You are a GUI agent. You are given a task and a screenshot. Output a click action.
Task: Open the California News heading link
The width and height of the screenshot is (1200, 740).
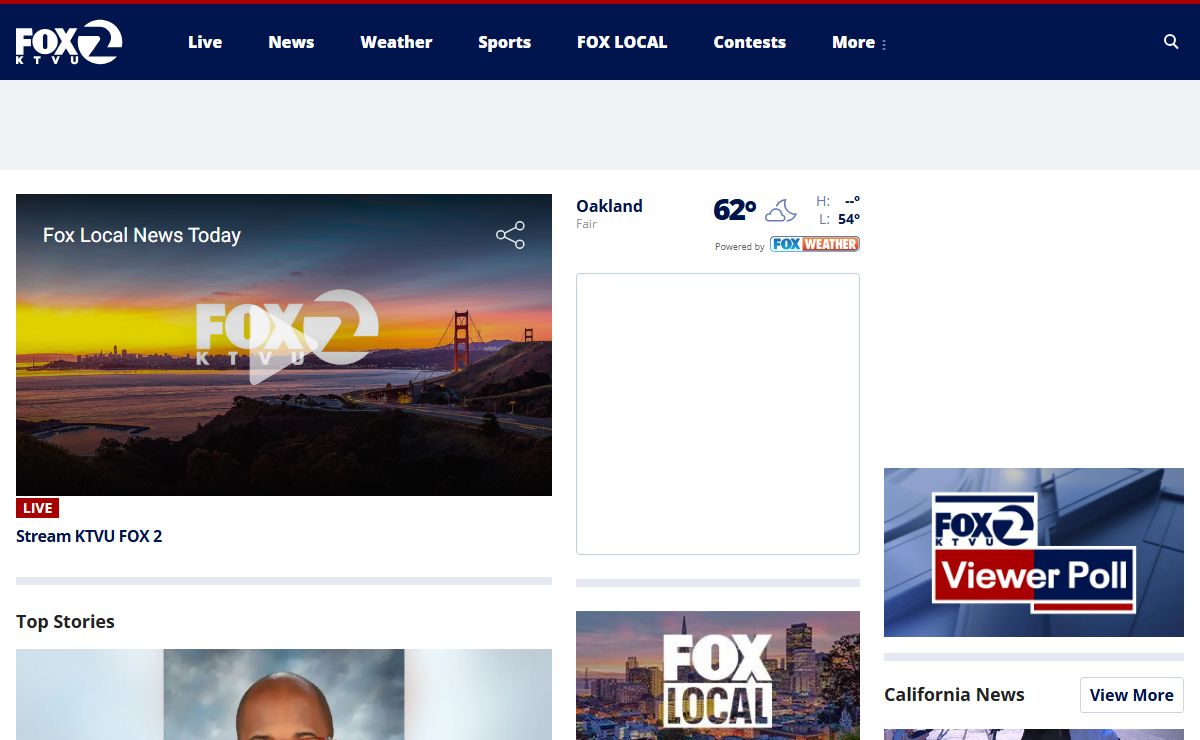[954, 694]
